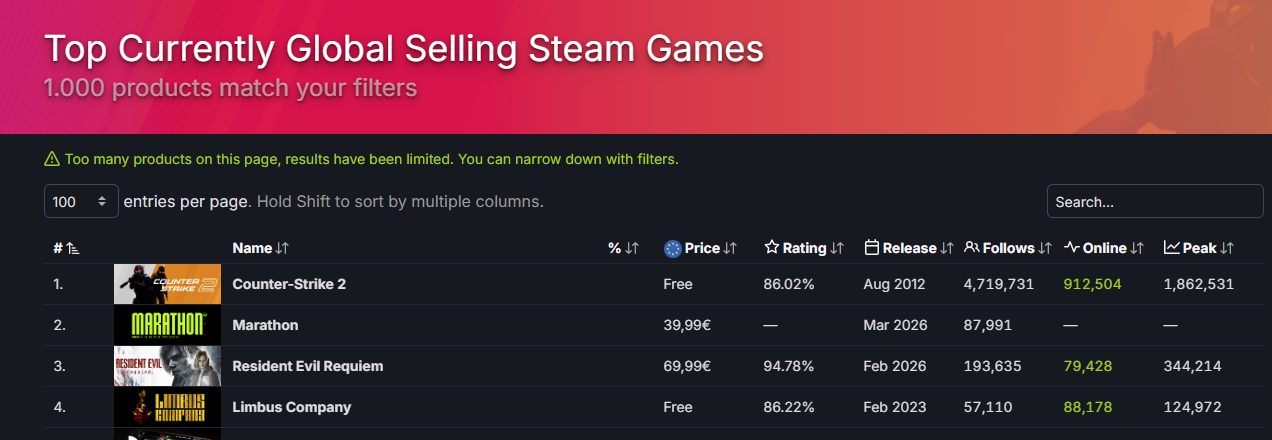Open Marathon game page link

pyautogui.click(x=265, y=325)
